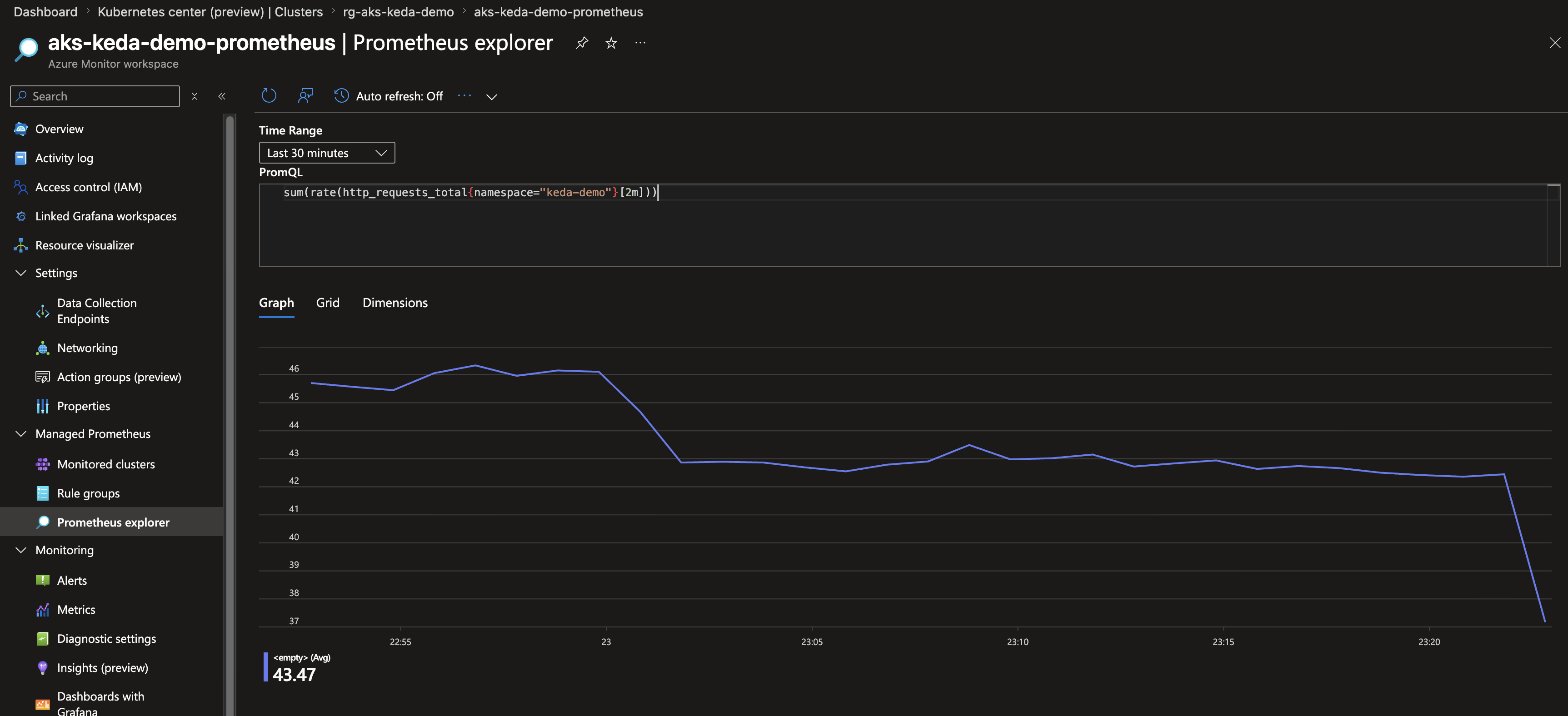Viewport: 1568px width, 716px height.
Task: Open the Resource visualizer icon
Action: pyautogui.click(x=21, y=245)
